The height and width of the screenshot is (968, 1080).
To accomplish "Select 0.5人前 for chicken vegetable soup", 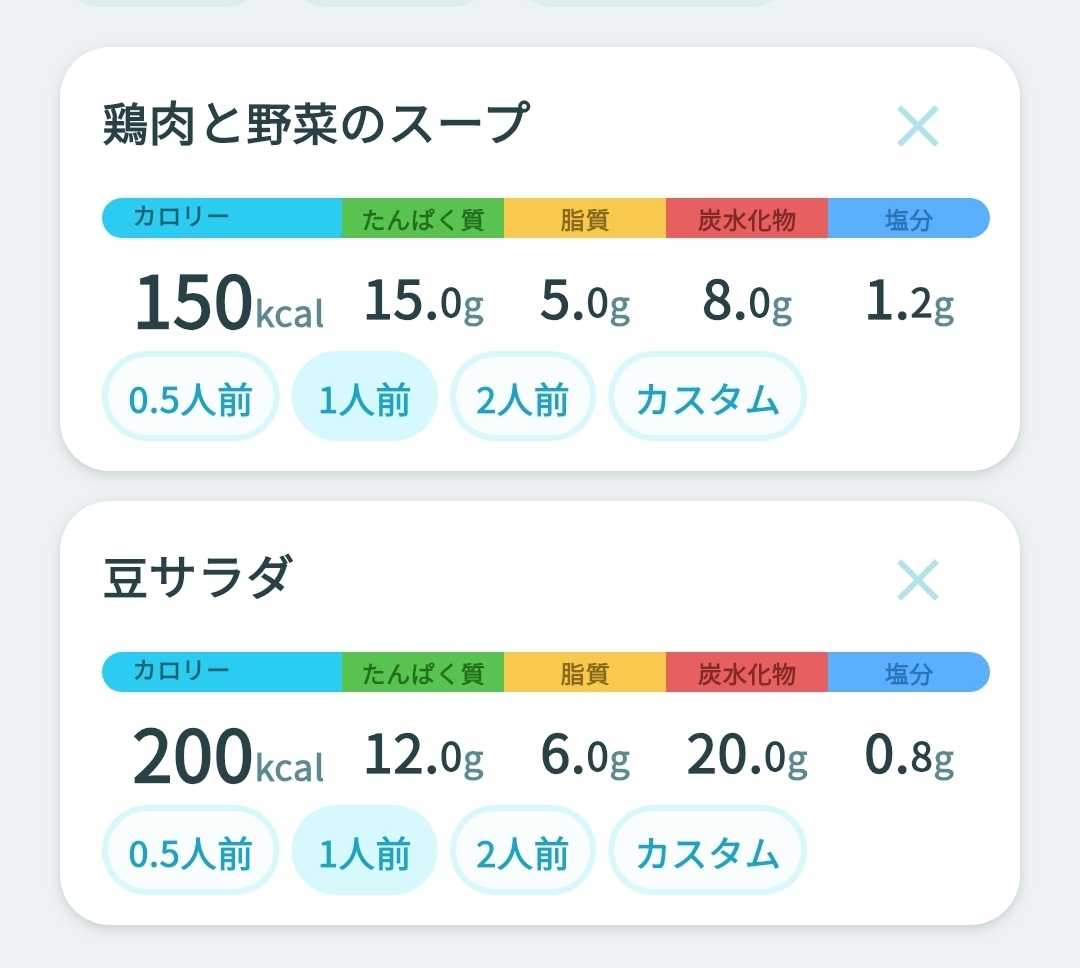I will (190, 397).
